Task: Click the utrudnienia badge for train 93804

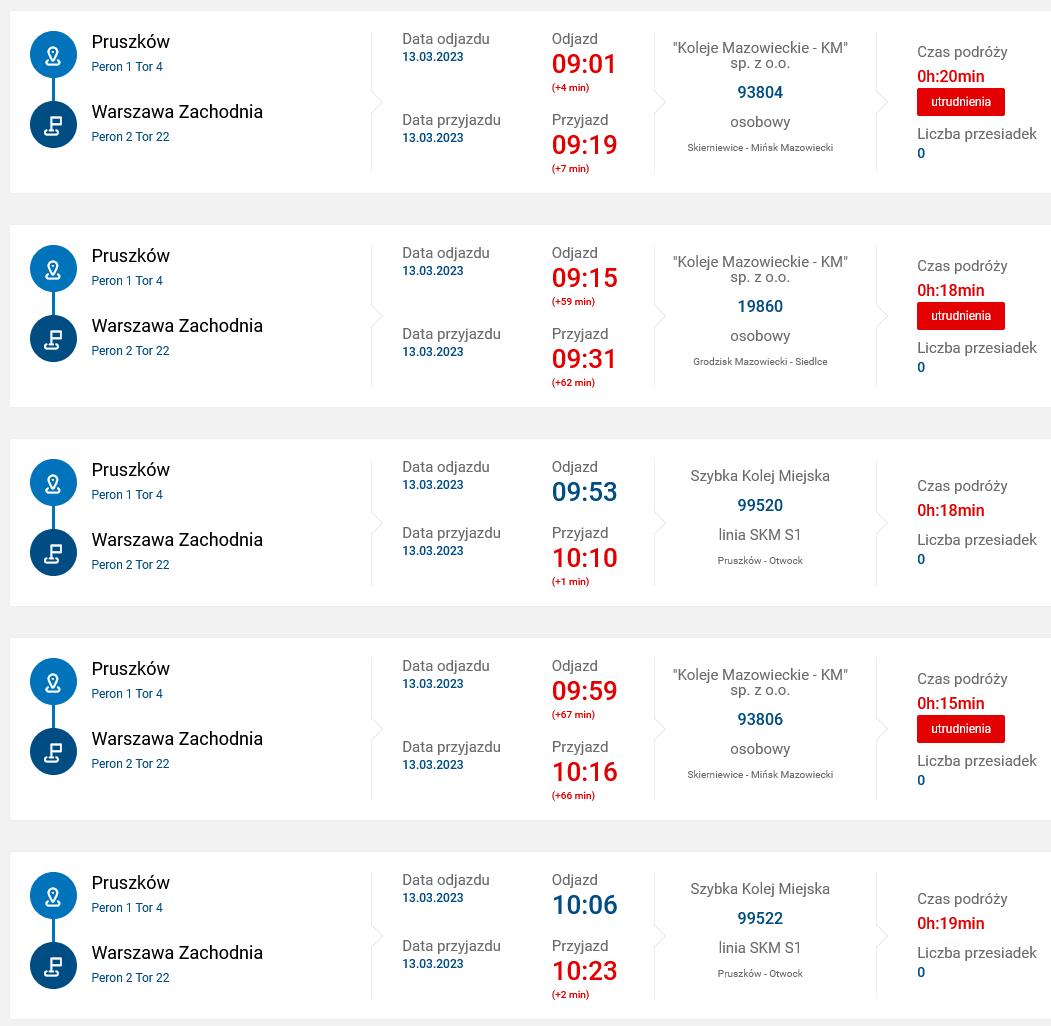Action: click(x=961, y=102)
